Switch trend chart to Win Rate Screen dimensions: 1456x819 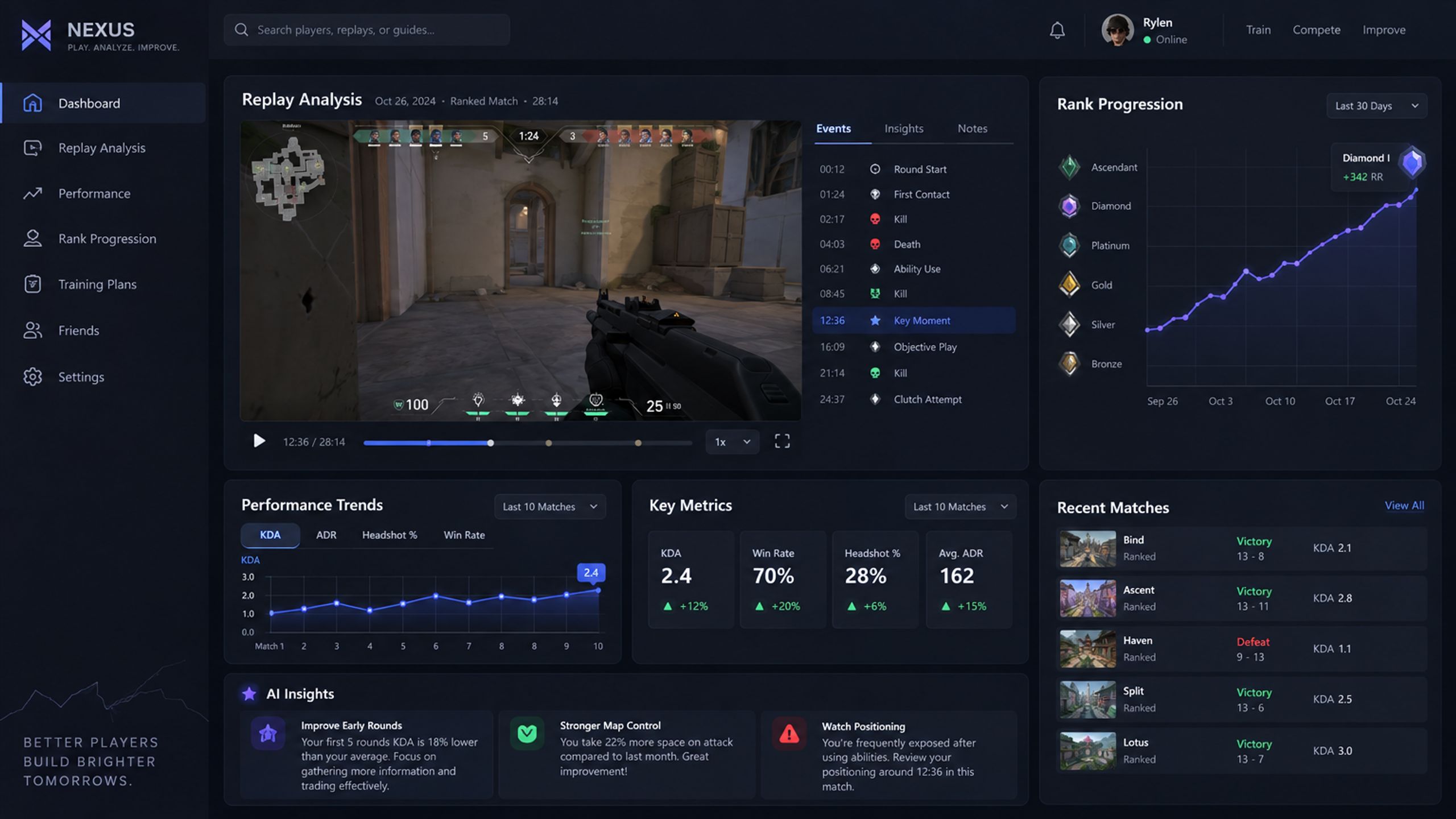point(464,535)
